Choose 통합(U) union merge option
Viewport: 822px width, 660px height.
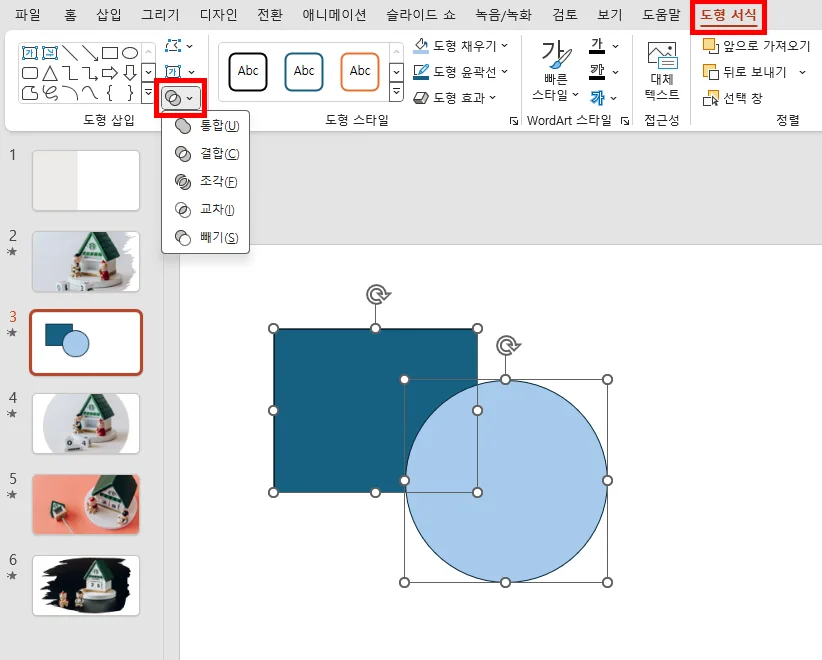point(206,126)
